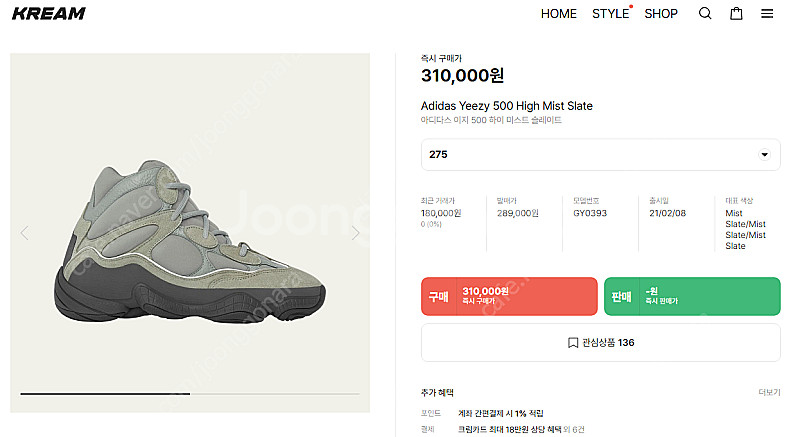Click the red 구매 buy button

point(510,296)
